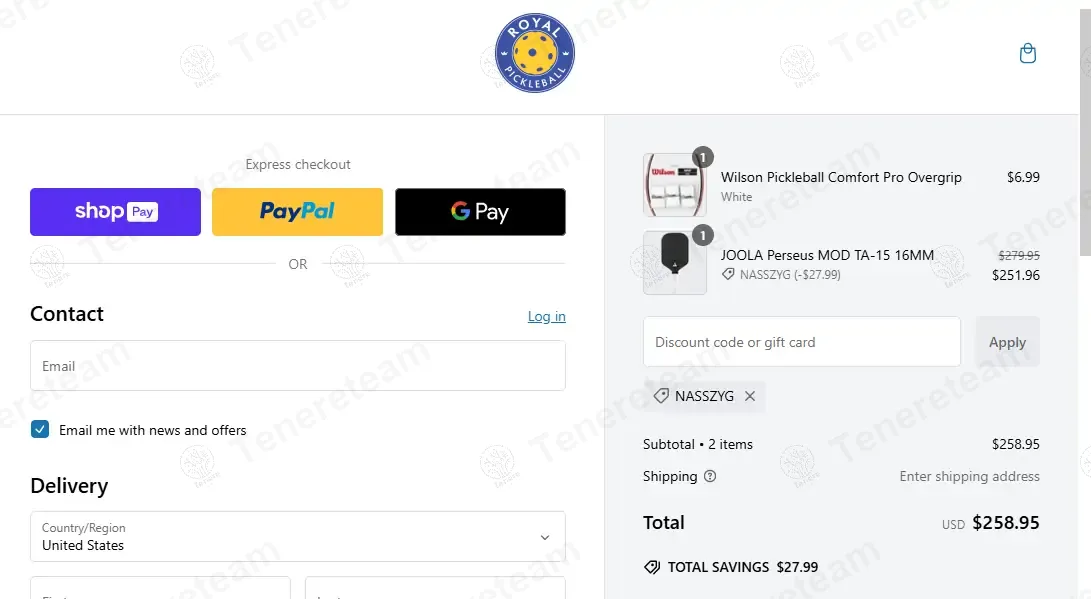Follow the Log in link
The height and width of the screenshot is (599, 1091).
546,317
